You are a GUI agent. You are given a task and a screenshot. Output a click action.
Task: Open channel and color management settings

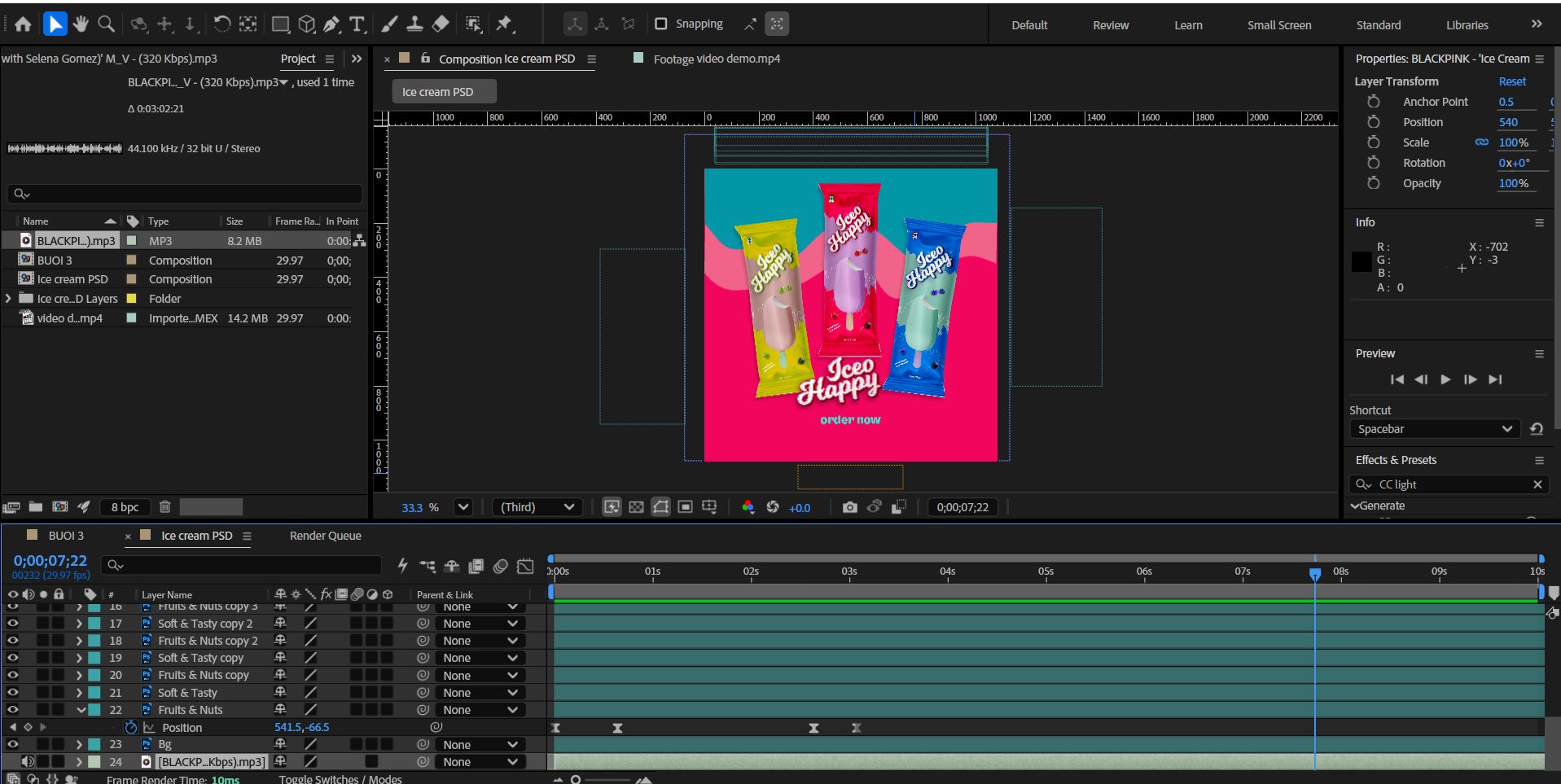tap(748, 507)
